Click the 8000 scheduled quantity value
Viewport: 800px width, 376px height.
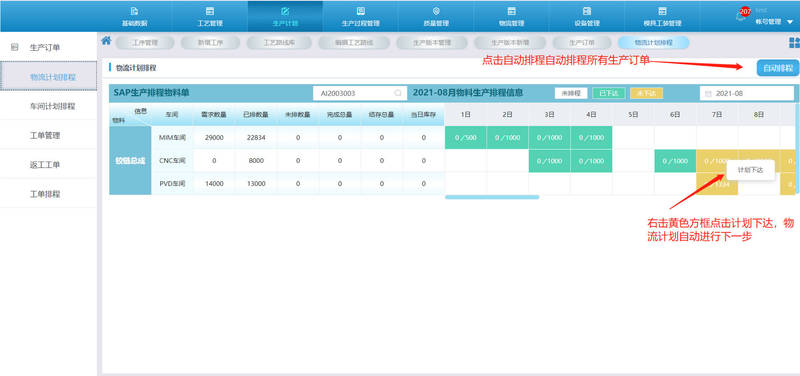pos(256,161)
